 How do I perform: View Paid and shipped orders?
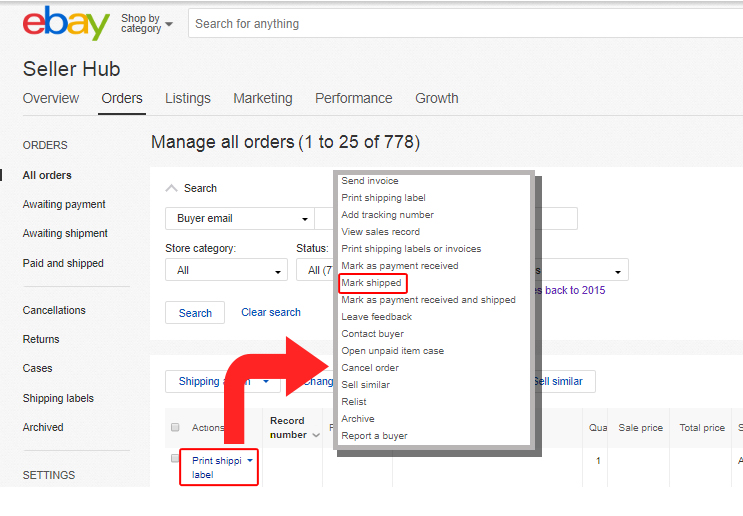(63, 263)
